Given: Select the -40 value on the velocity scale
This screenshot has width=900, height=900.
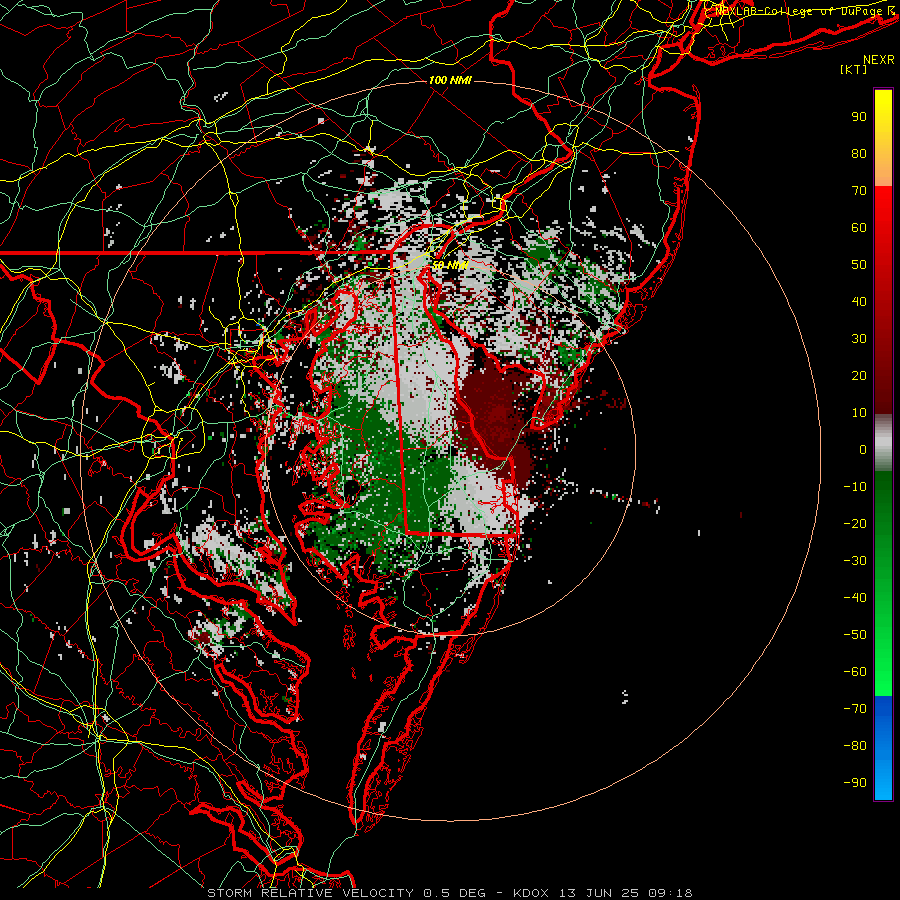Looking at the screenshot, I should (855, 598).
